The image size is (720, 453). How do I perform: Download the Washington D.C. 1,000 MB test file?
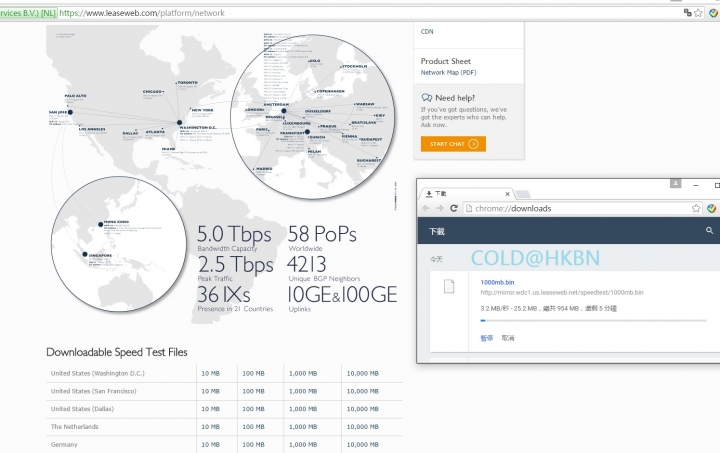(x=303, y=374)
